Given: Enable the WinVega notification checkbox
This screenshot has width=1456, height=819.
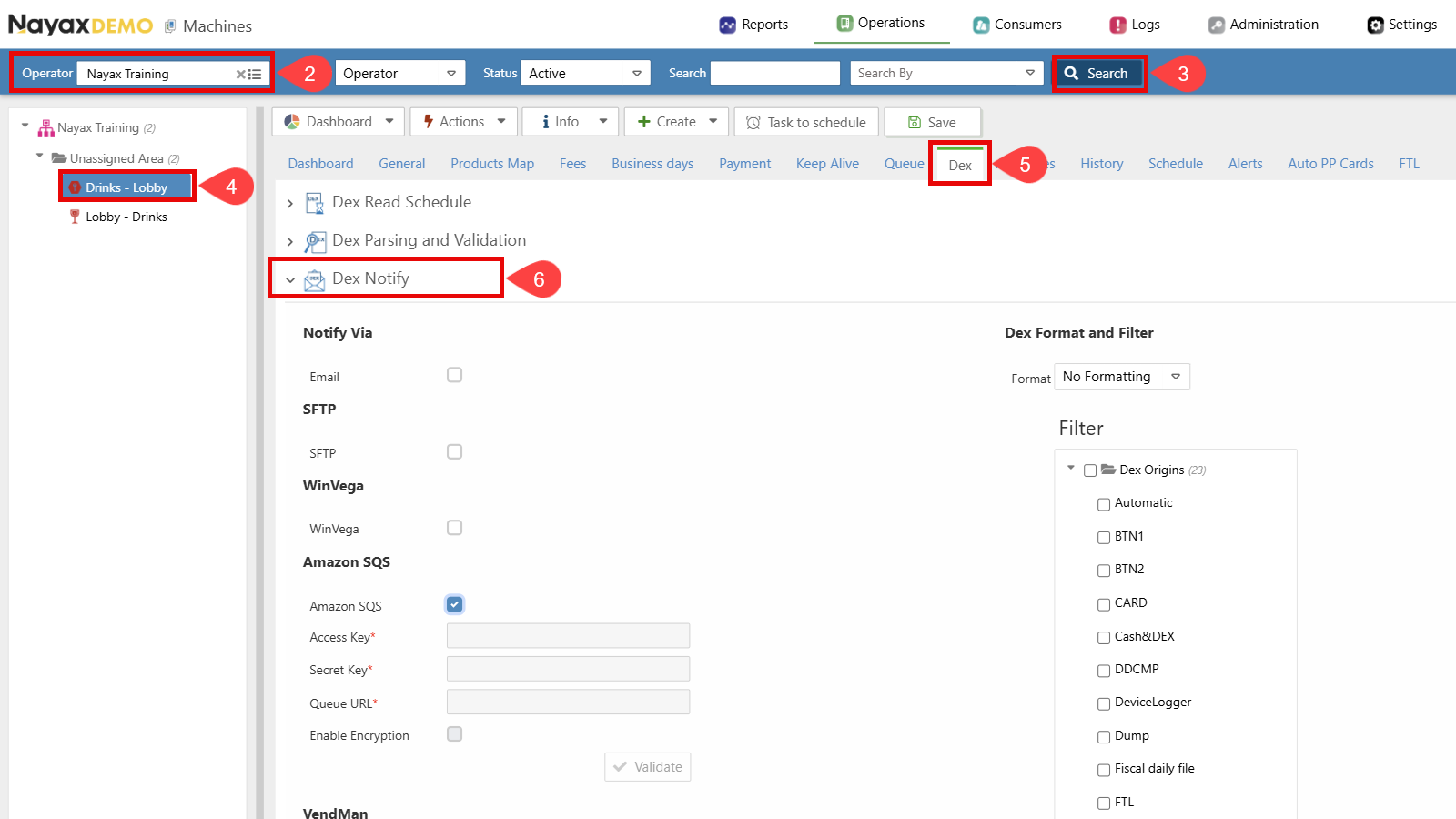Looking at the screenshot, I should [455, 528].
